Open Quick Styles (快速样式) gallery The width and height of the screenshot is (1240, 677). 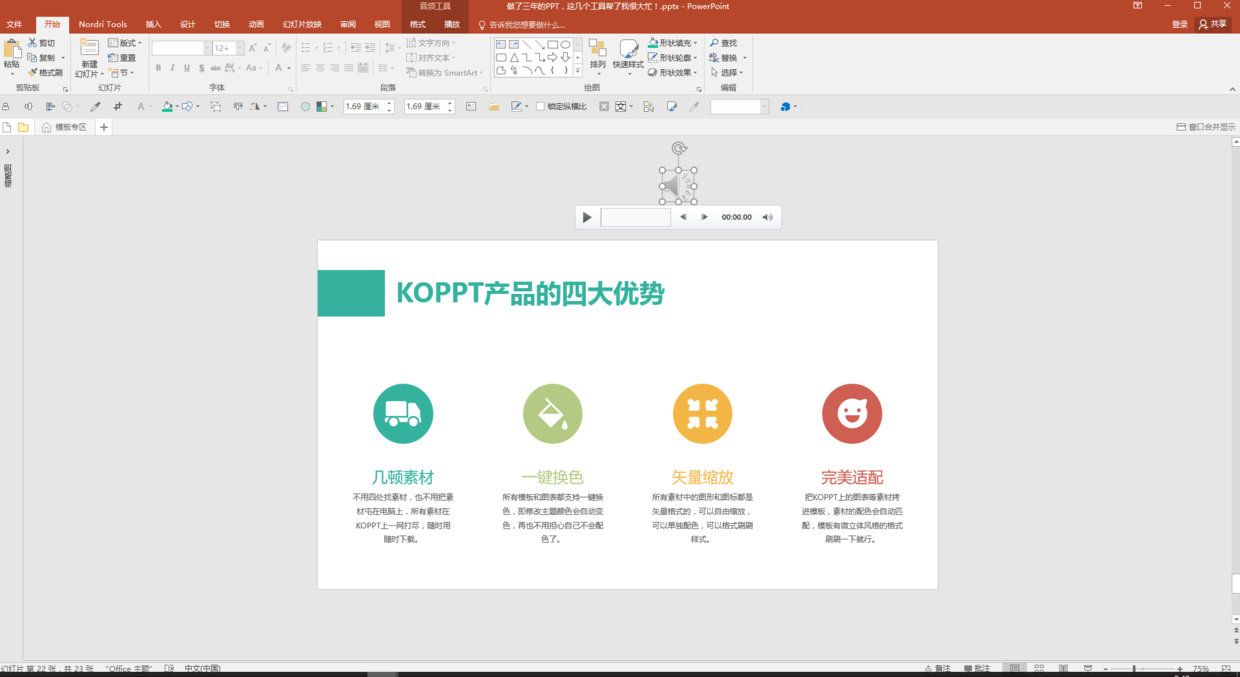pos(628,57)
